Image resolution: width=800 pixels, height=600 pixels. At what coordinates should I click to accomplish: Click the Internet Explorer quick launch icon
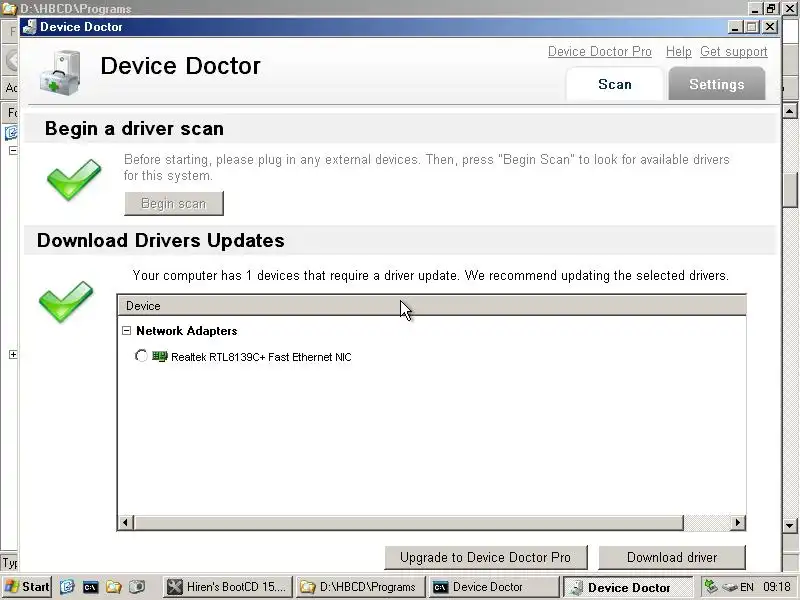67,587
